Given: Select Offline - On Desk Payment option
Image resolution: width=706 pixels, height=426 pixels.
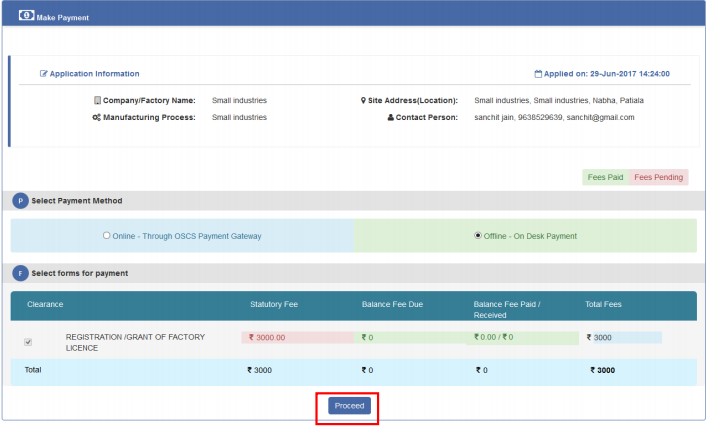Looking at the screenshot, I should (477, 236).
